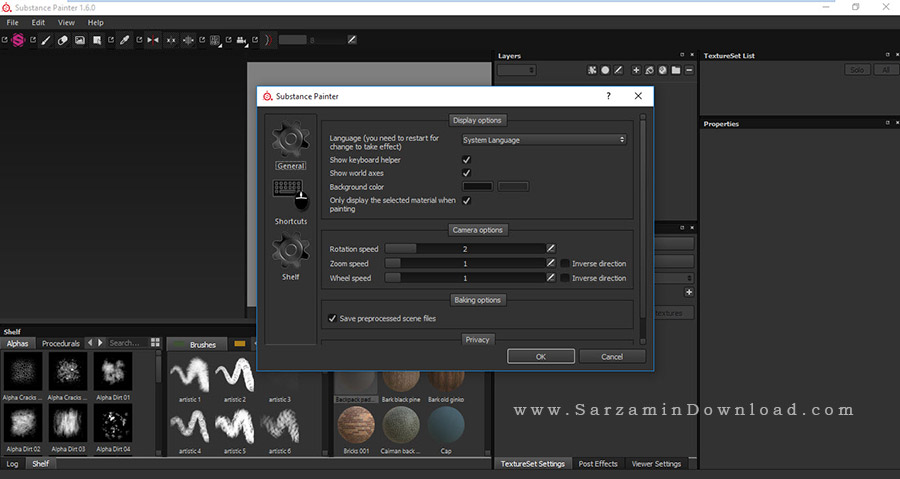The height and width of the screenshot is (479, 900).
Task: Click the Shelf search field
Action: 126,342
